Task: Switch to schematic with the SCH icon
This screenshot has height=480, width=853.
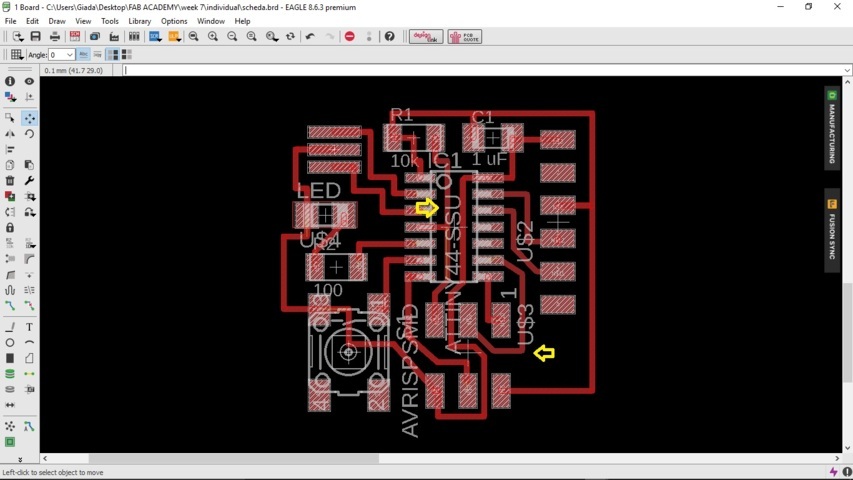Action: pos(75,36)
